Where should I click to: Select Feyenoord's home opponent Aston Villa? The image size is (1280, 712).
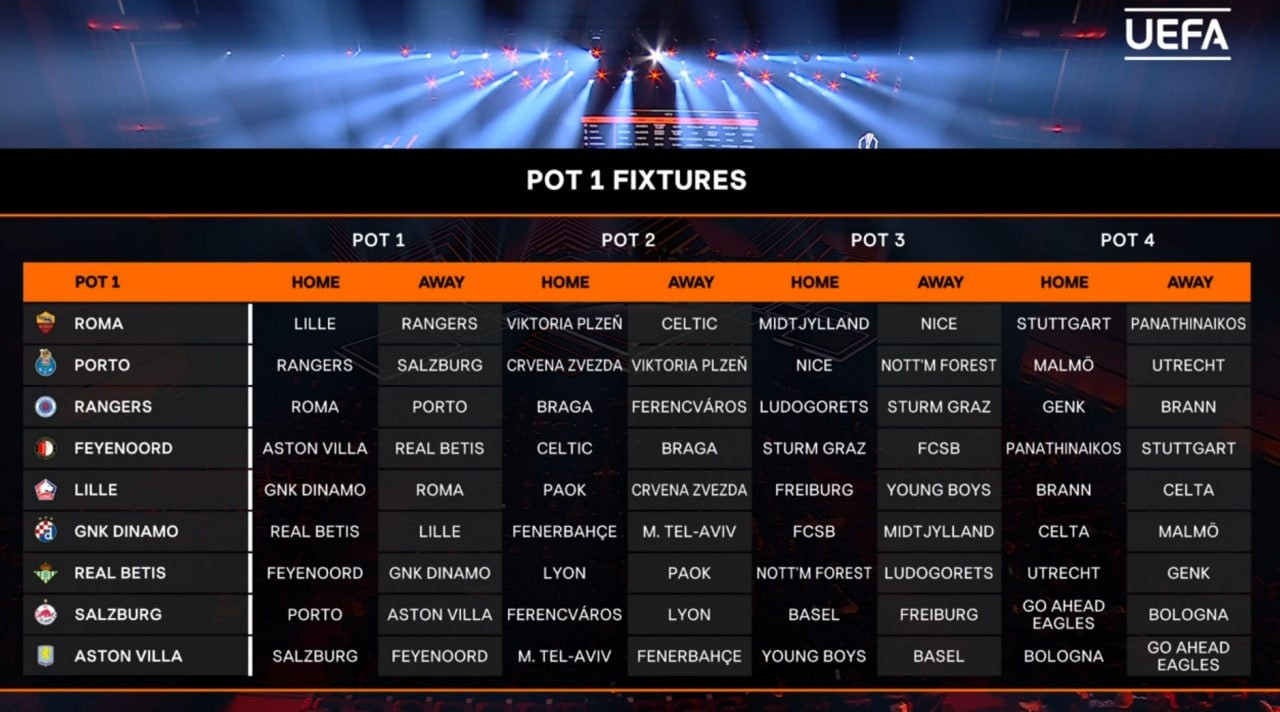(x=315, y=448)
